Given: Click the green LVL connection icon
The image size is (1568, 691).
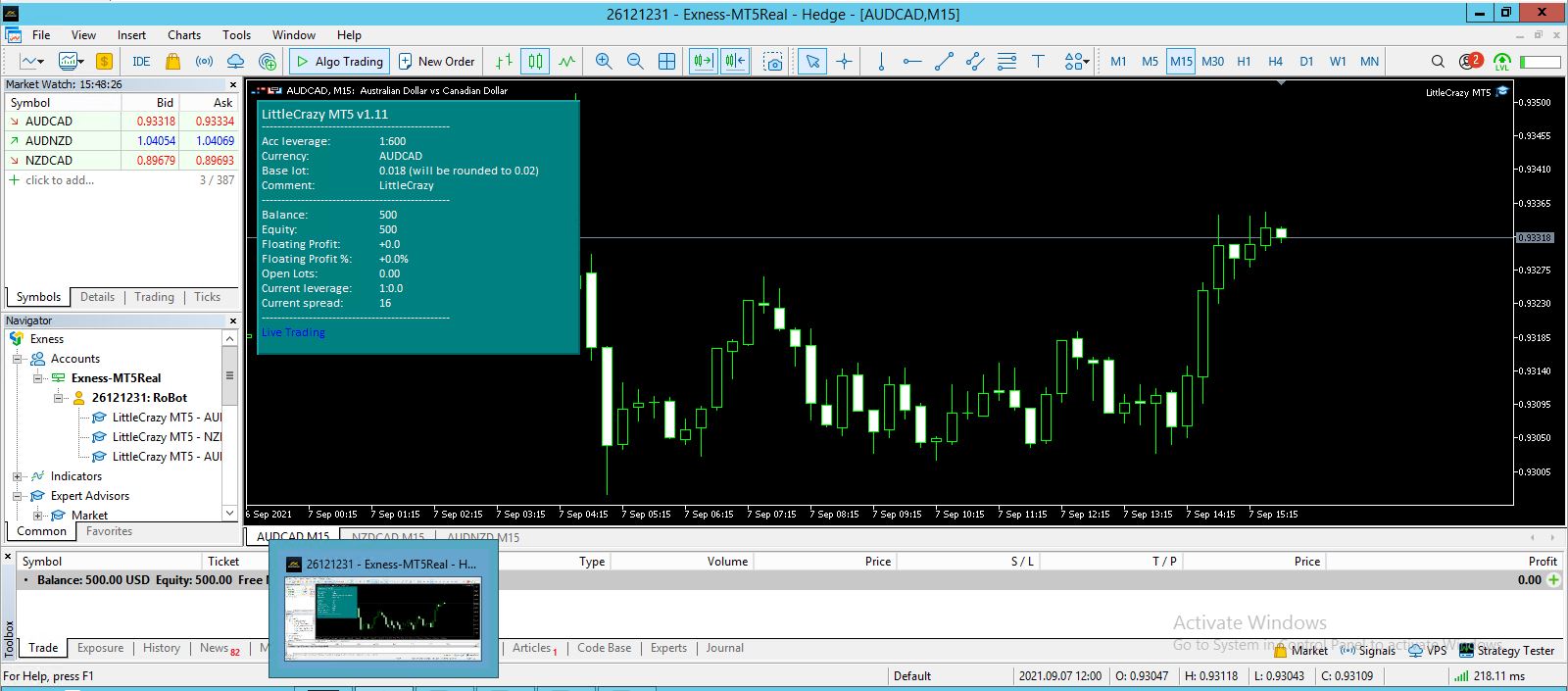Looking at the screenshot, I should tap(1502, 62).
